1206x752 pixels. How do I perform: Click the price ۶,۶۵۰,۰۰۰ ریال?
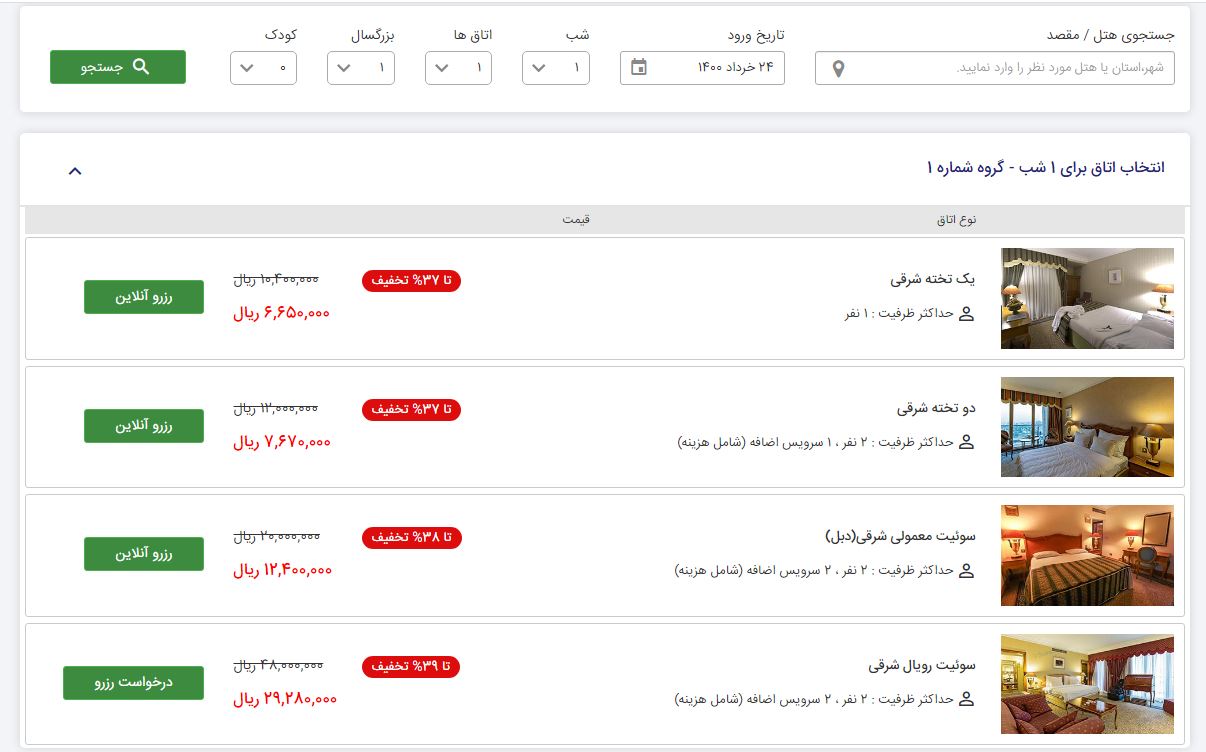tap(281, 313)
